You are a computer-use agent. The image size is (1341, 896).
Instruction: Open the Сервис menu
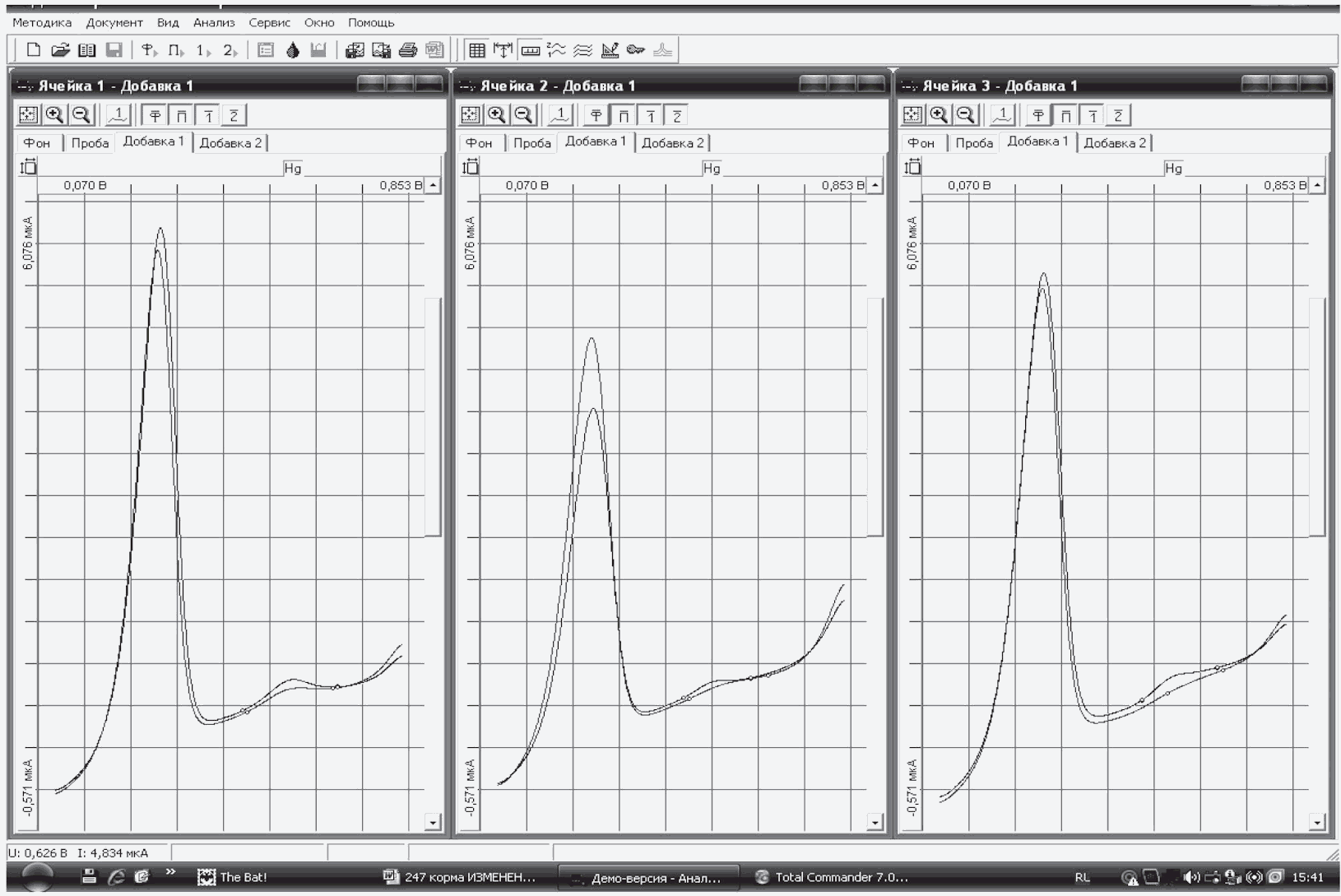point(269,22)
